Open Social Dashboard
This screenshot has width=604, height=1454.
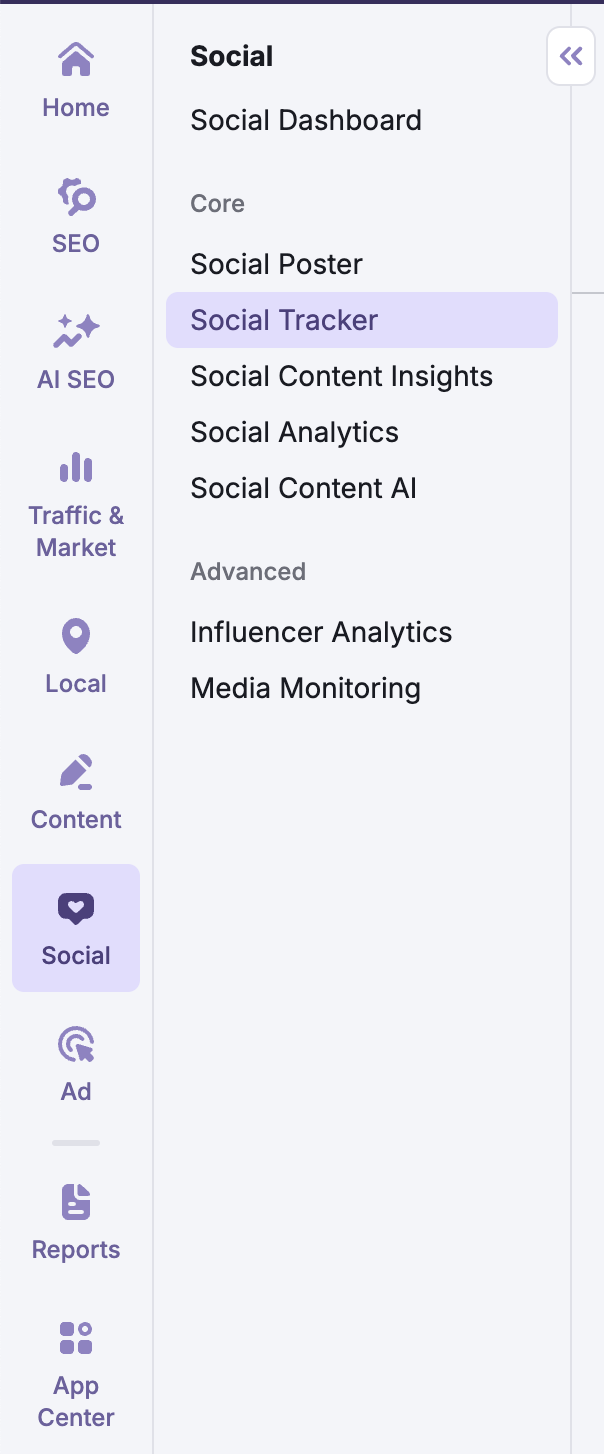tap(306, 120)
